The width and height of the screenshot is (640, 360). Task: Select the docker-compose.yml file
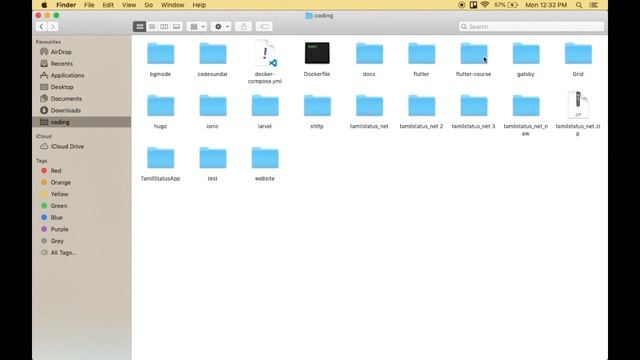pyautogui.click(x=265, y=53)
